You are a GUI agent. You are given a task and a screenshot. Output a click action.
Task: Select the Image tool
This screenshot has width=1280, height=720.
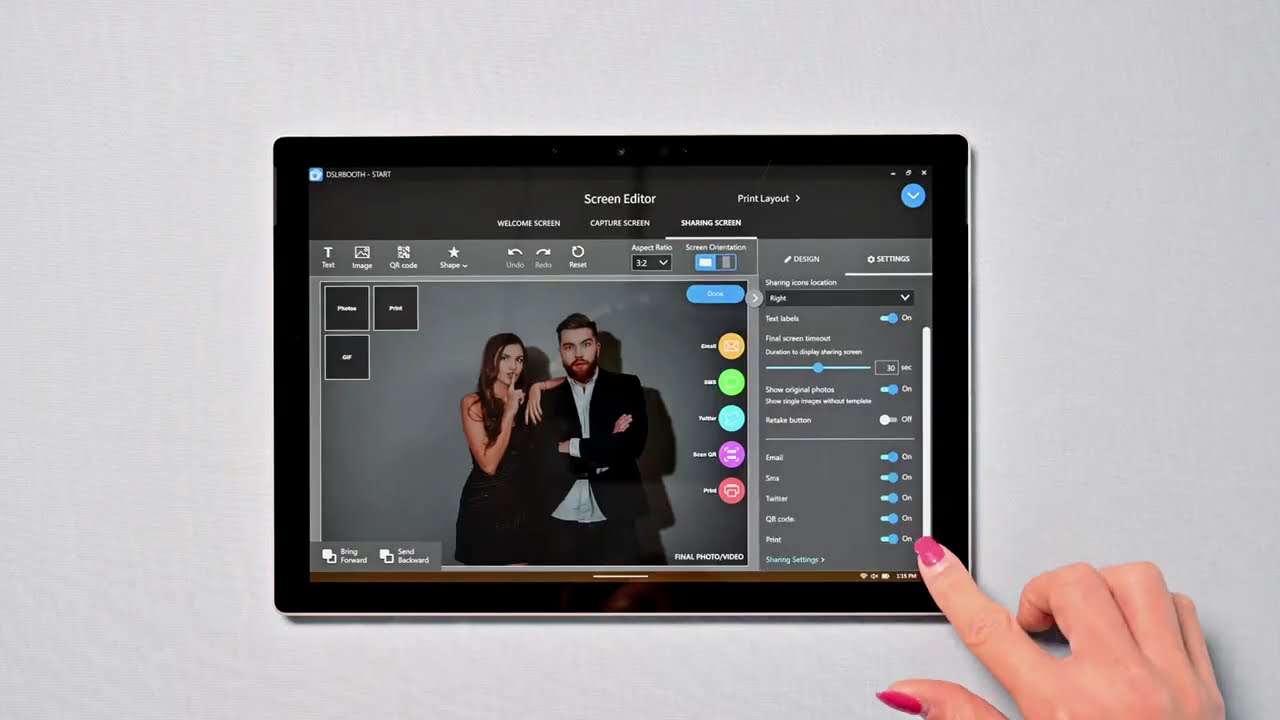(x=362, y=257)
